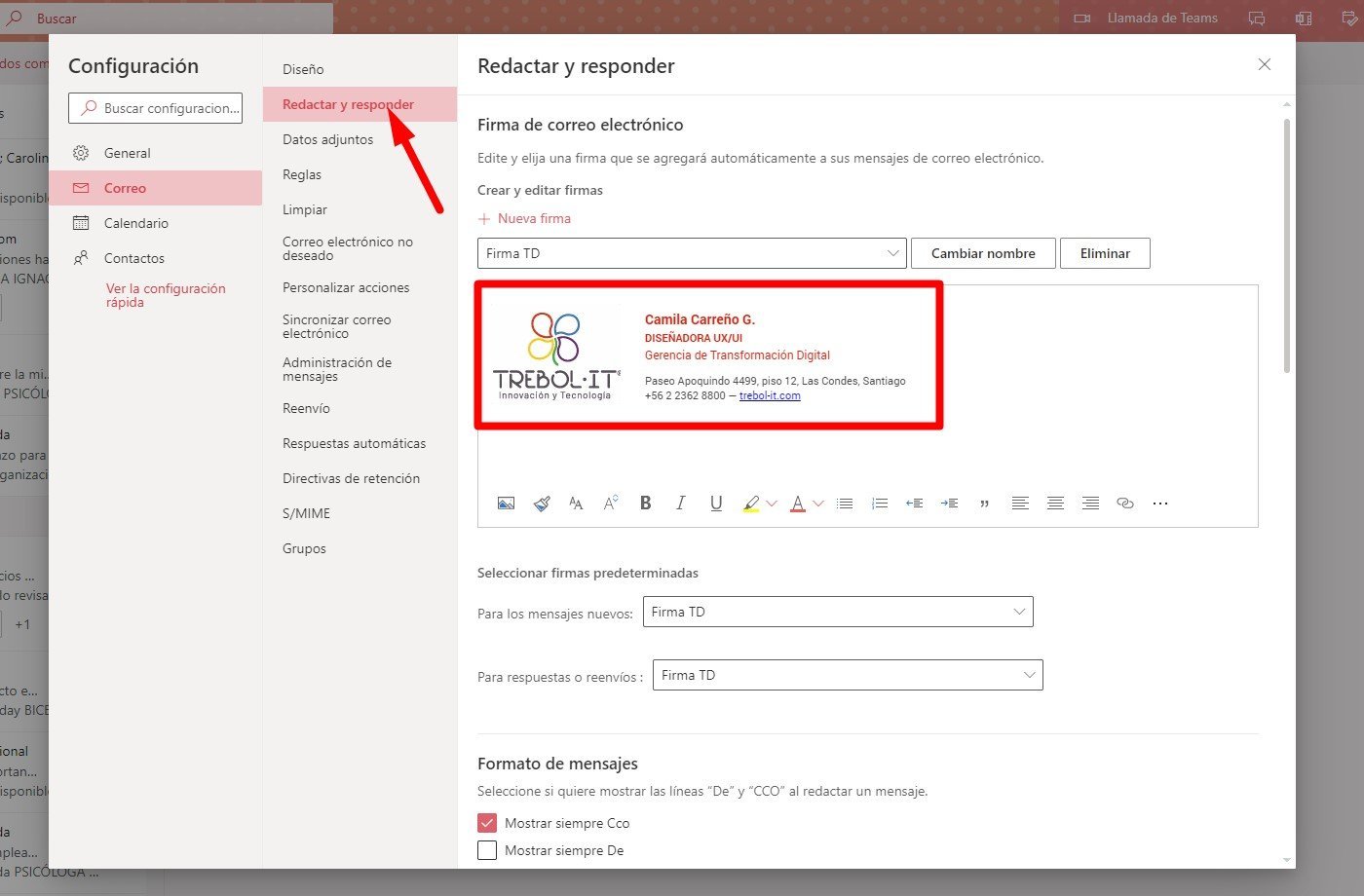Viewport: 1364px width, 896px height.
Task: Open Para los mensajes nuevos dropdown
Action: click(838, 612)
